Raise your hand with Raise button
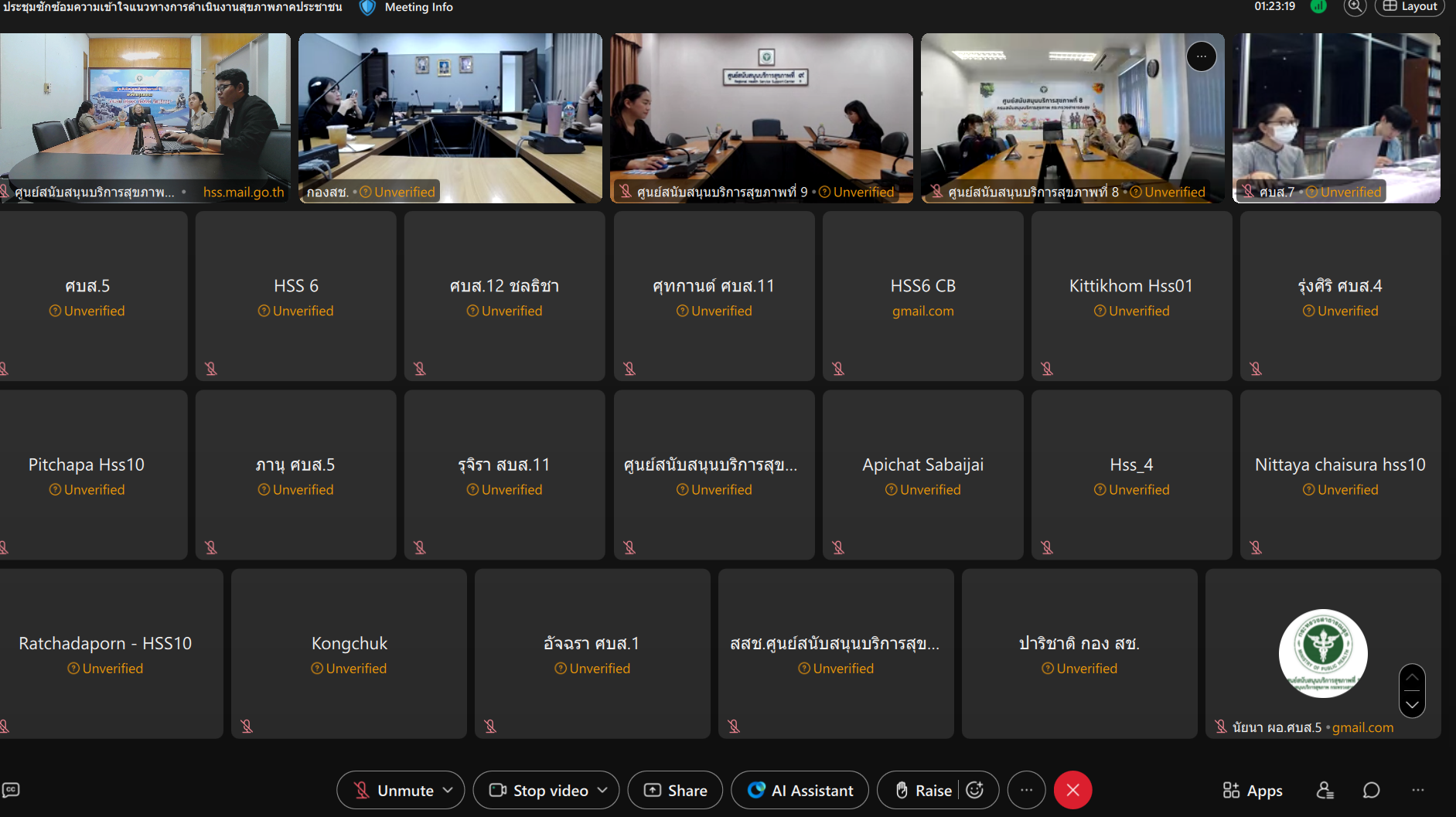Image resolution: width=1456 pixels, height=817 pixels. coord(924,790)
